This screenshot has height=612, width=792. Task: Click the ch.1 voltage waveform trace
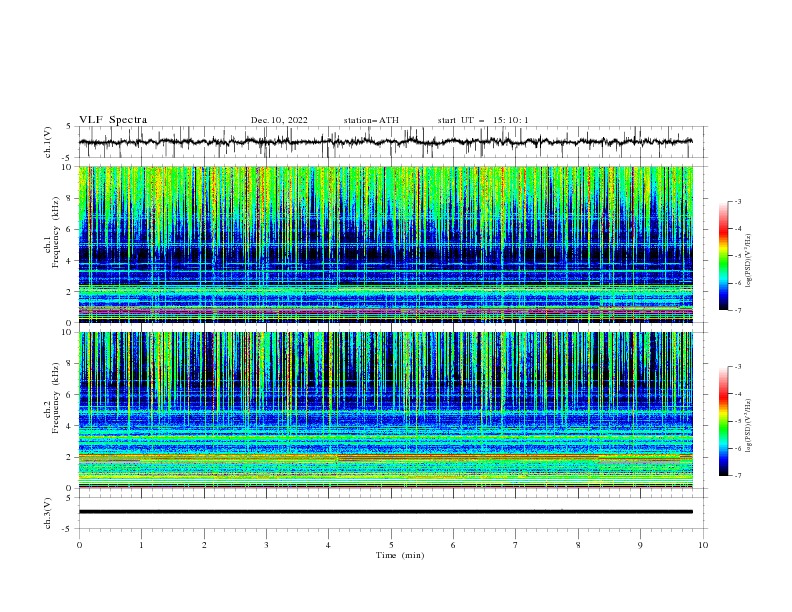coord(385,142)
